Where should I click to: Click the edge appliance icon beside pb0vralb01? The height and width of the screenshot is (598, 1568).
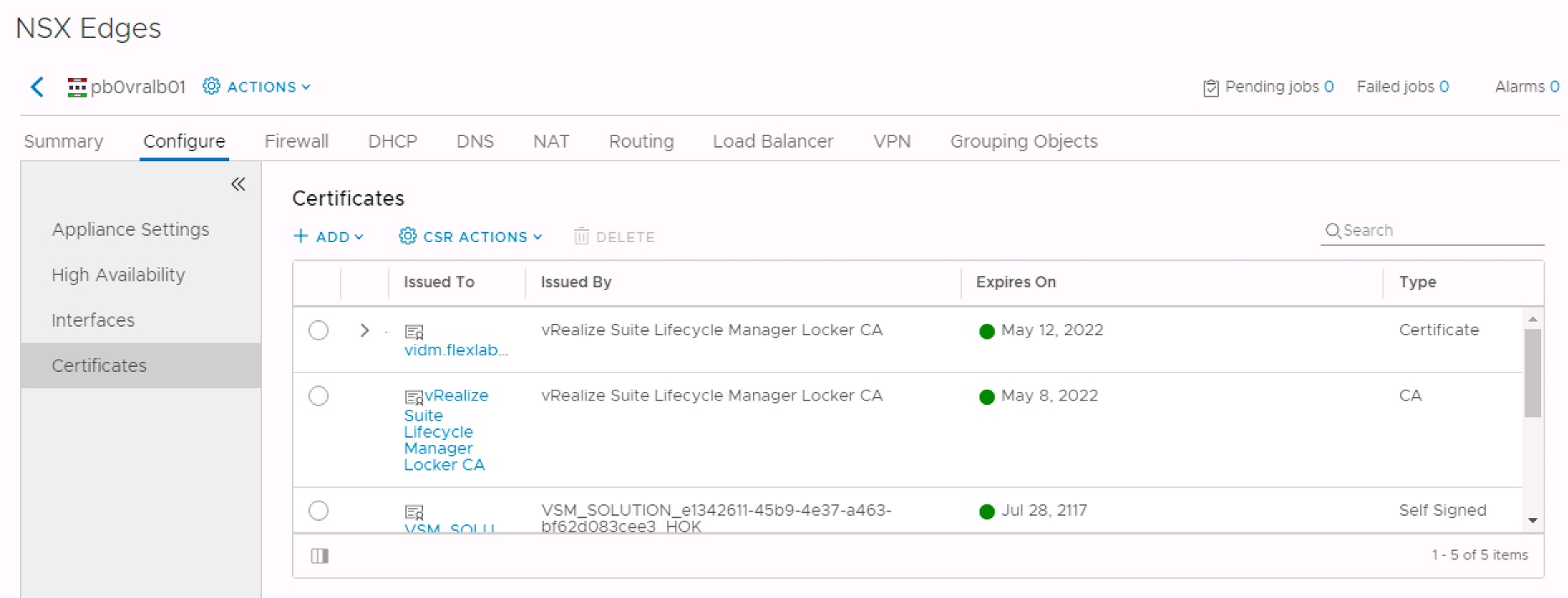[x=77, y=87]
